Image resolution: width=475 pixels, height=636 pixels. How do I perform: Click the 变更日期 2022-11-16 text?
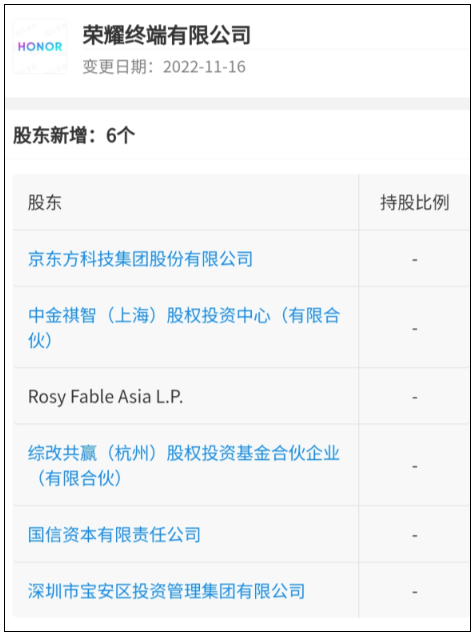click(x=164, y=67)
